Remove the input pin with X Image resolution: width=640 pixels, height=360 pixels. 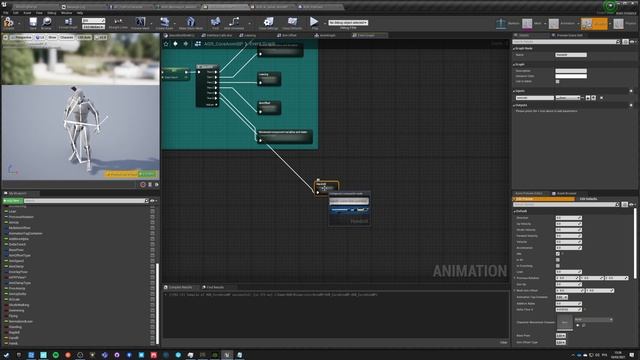[601, 98]
